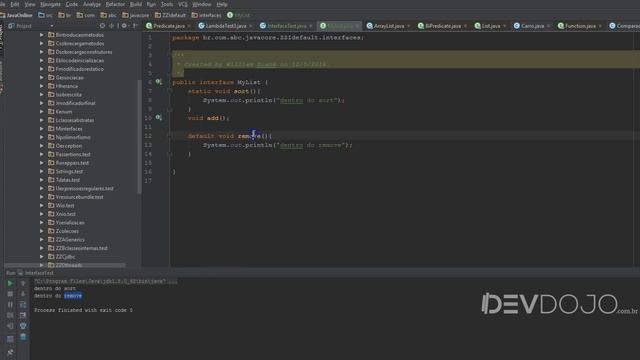Fold the sort method on line 7
640x360 pixels.
(170, 91)
